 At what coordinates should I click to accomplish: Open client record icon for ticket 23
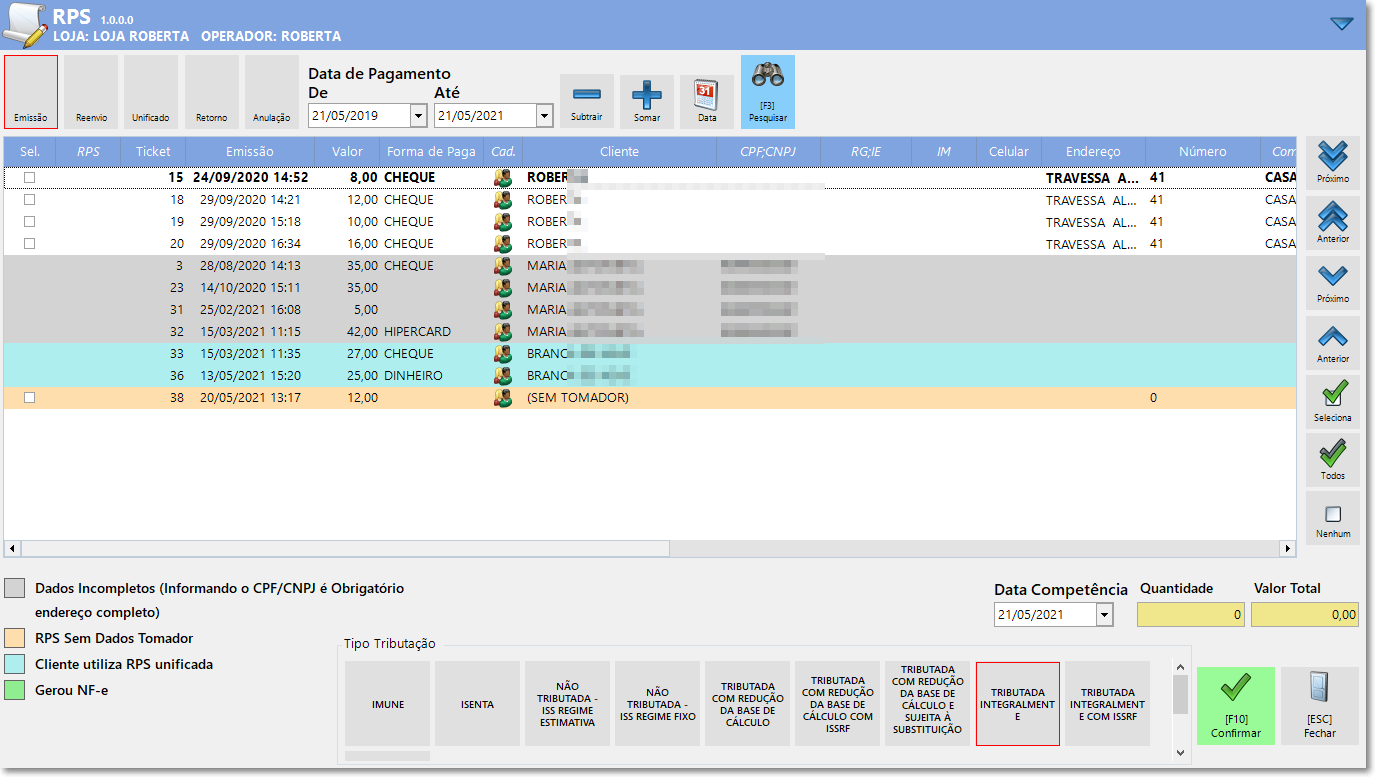[503, 288]
